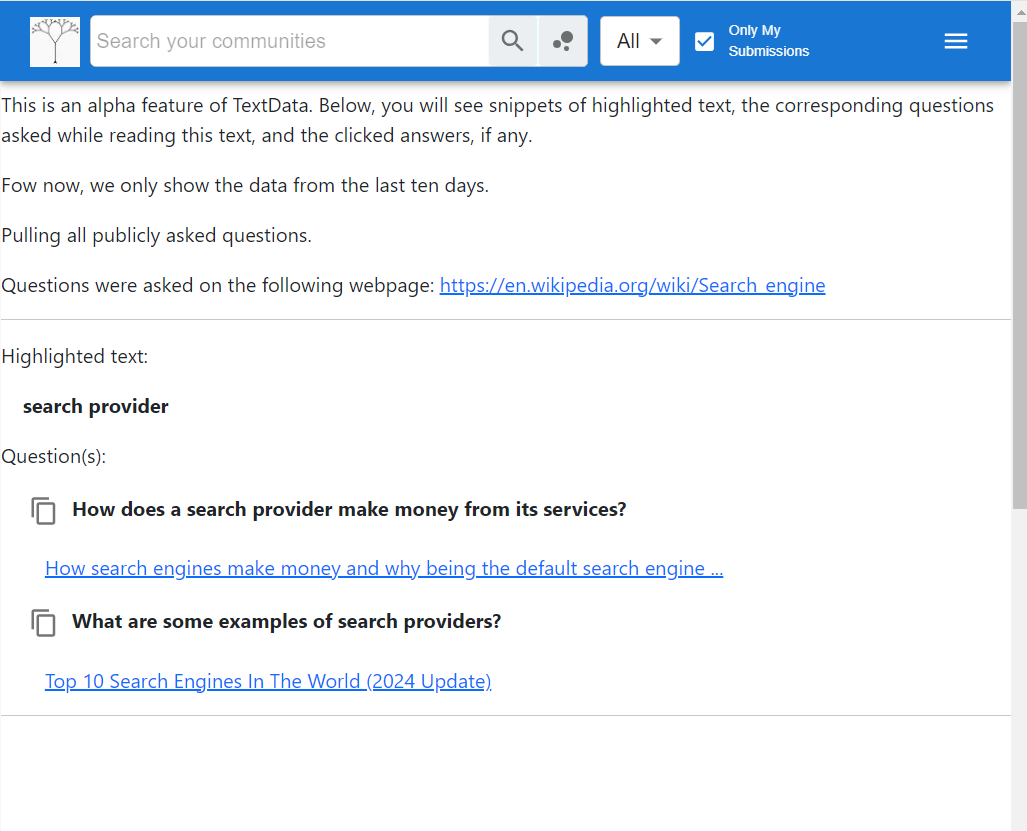The height and width of the screenshot is (831, 1027).
Task: Click the scrollbar track below the thumb
Action: tap(1019, 670)
